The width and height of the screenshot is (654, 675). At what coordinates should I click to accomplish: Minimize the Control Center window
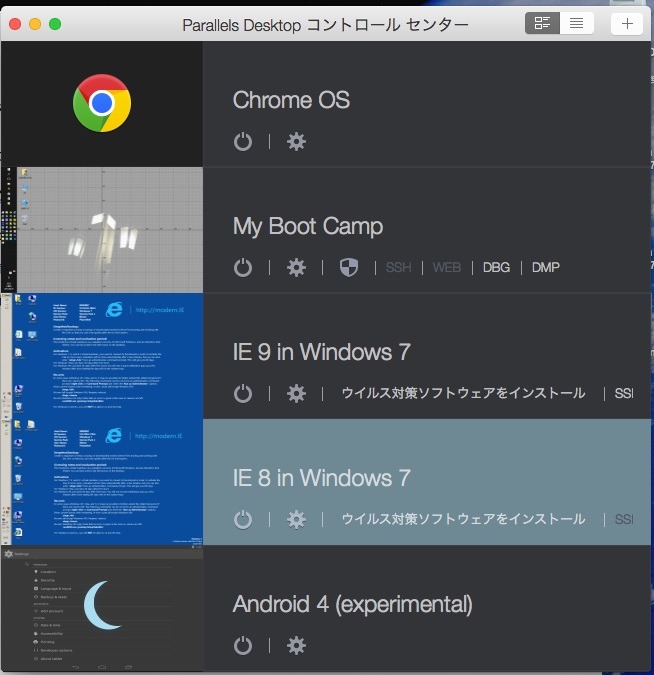(x=35, y=24)
